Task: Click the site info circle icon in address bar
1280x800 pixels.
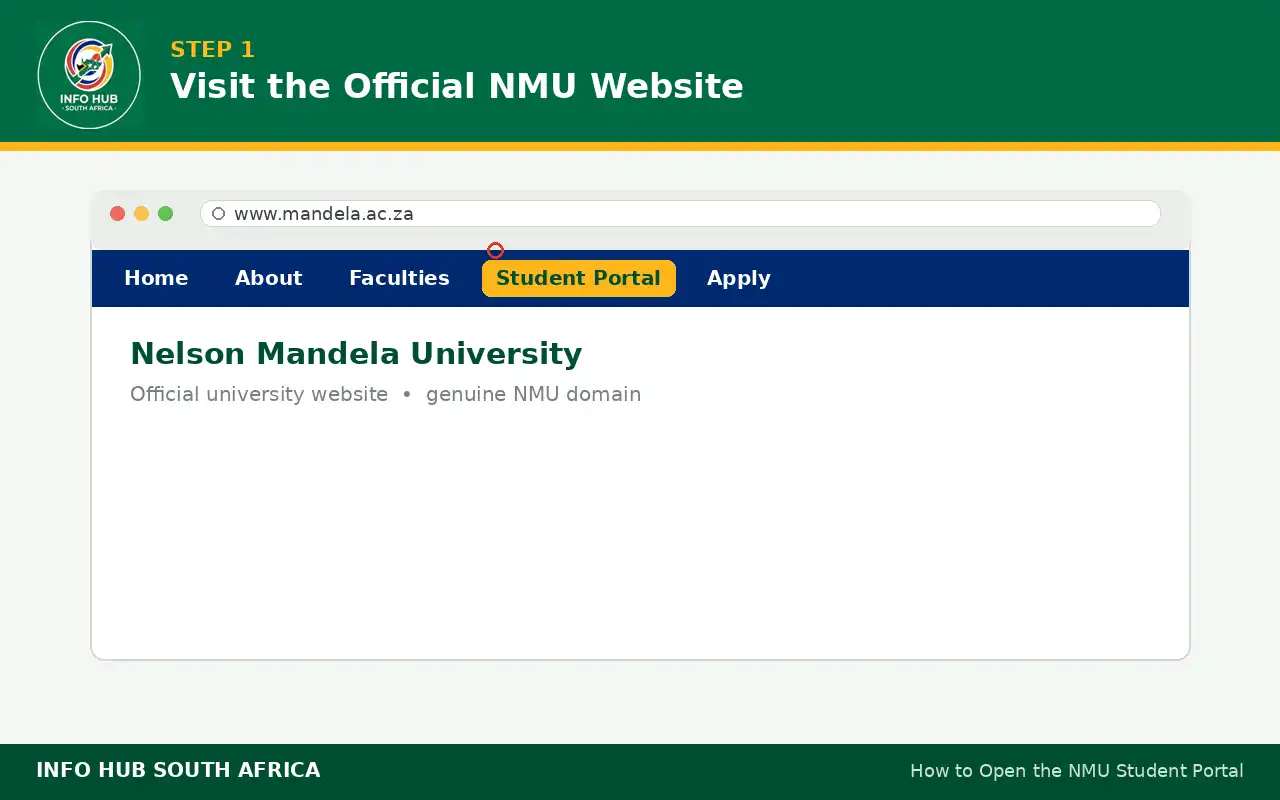Action: click(218, 214)
